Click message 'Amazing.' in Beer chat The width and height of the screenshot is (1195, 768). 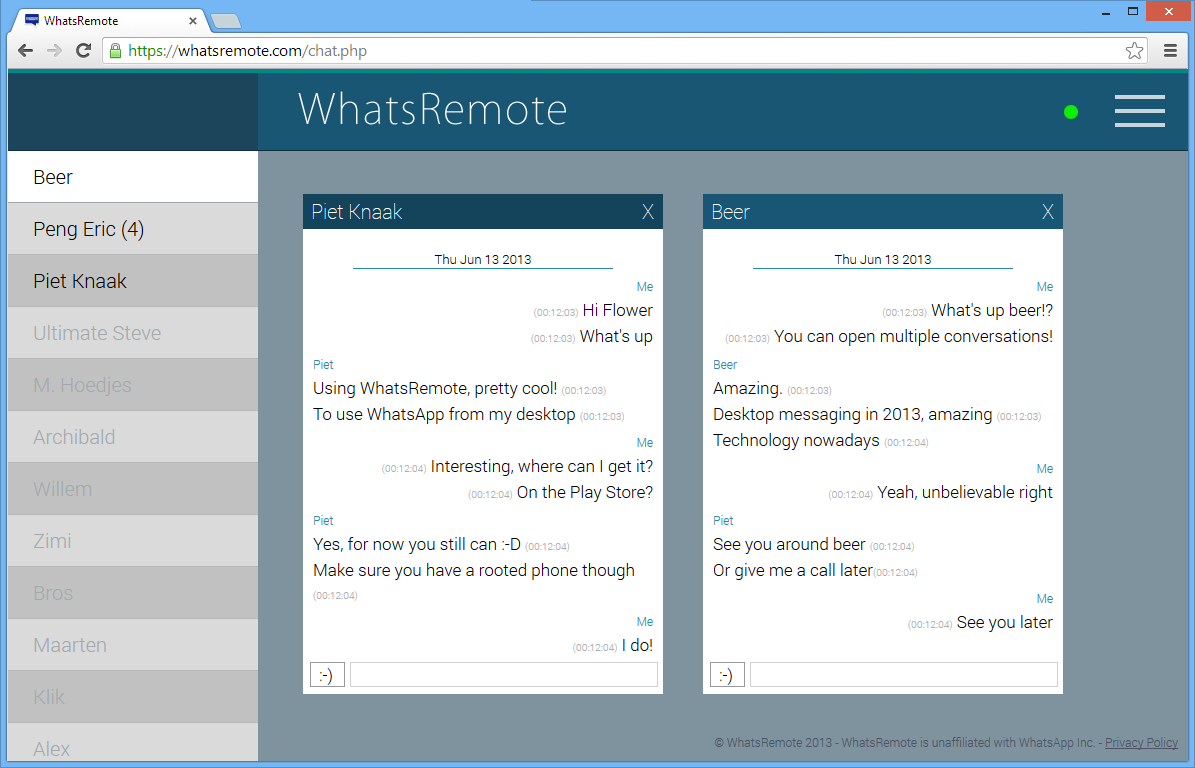[x=748, y=389]
